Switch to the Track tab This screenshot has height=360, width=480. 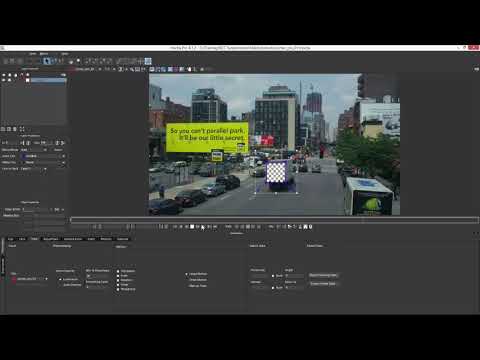34,239
